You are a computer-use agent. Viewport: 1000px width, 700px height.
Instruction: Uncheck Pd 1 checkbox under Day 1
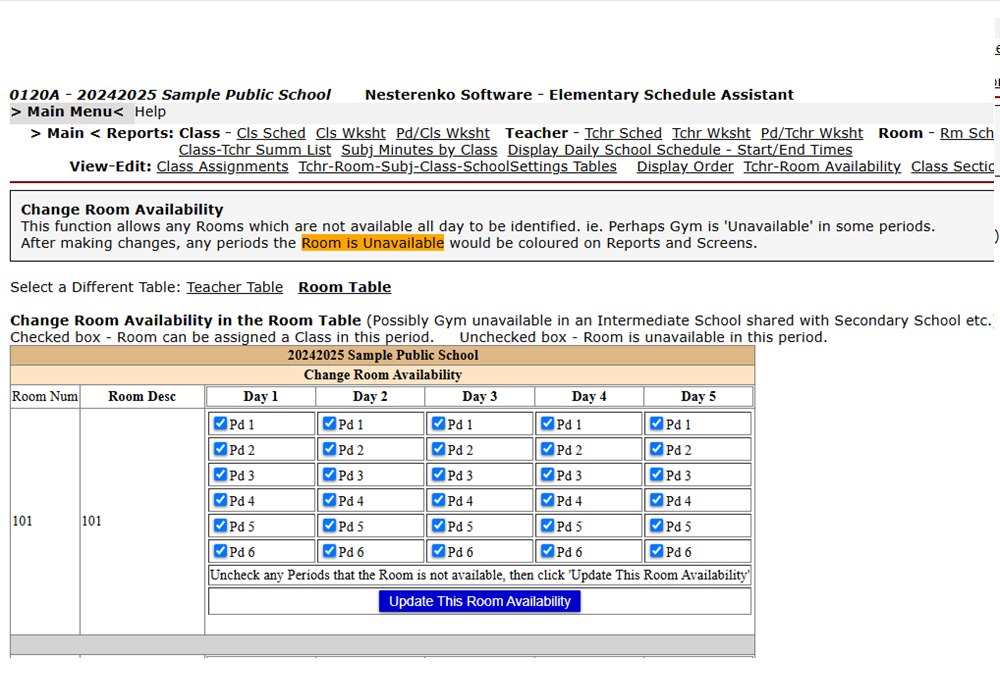(x=220, y=424)
